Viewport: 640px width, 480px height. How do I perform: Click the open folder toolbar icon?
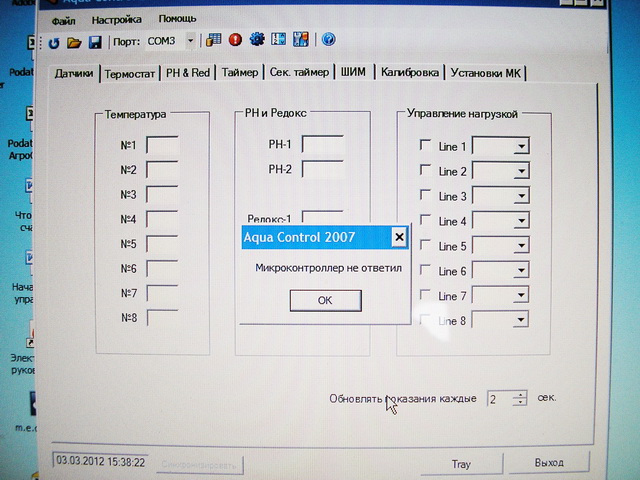coord(74,42)
